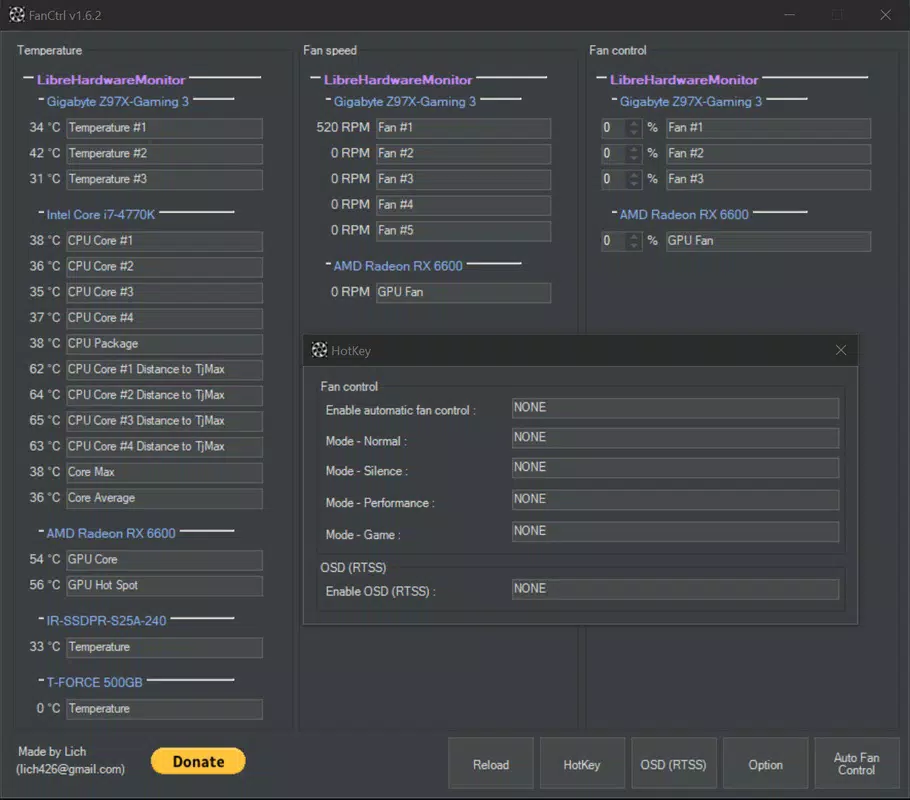The image size is (910, 800).
Task: Collapse Intel Core i7-4770K group
Action: pyautogui.click(x=41, y=213)
